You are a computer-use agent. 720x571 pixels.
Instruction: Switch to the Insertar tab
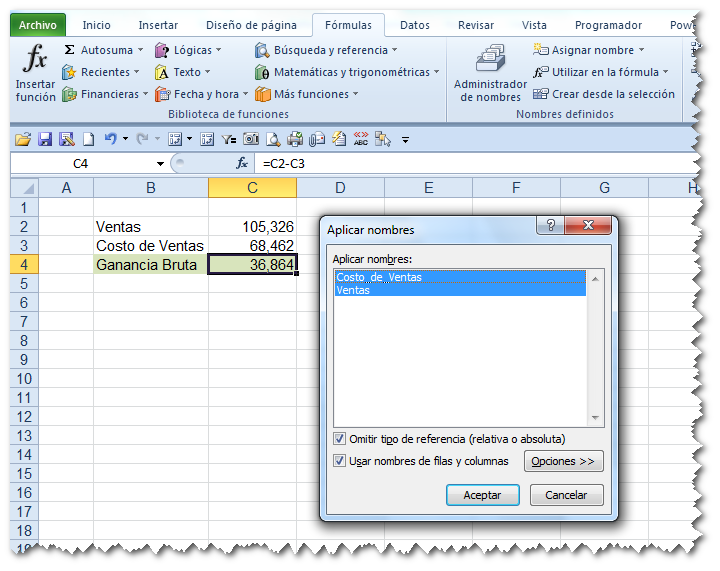158,25
